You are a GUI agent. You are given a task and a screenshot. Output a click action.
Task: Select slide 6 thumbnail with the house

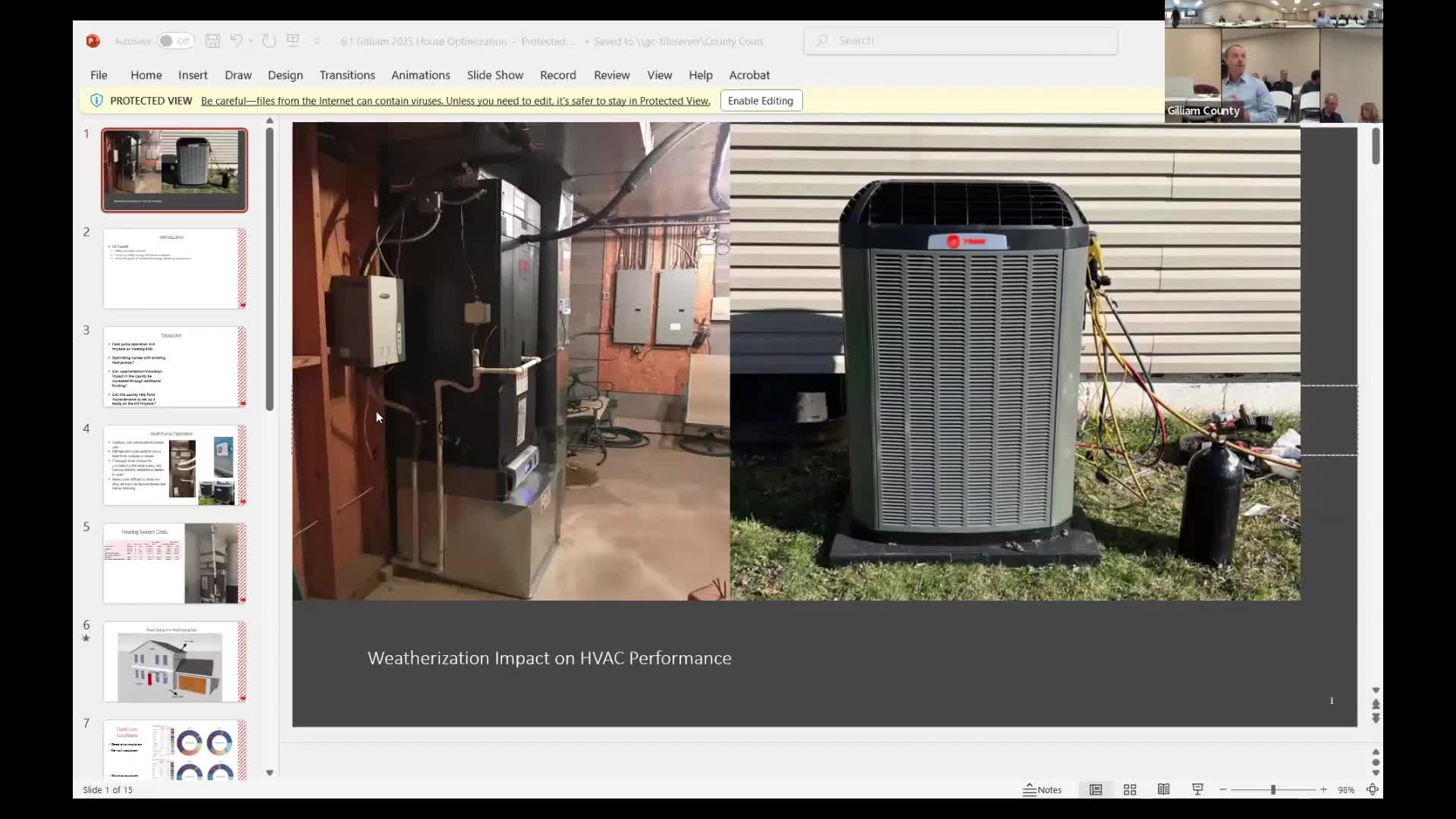click(174, 661)
